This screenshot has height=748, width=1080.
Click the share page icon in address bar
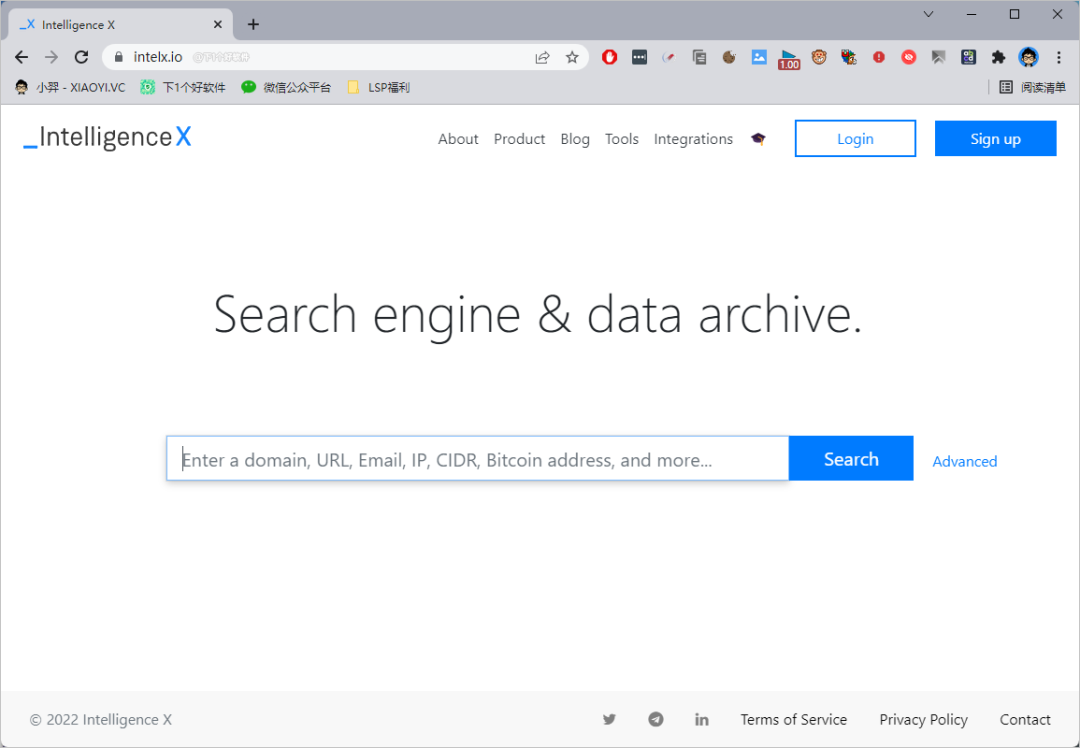coord(542,57)
